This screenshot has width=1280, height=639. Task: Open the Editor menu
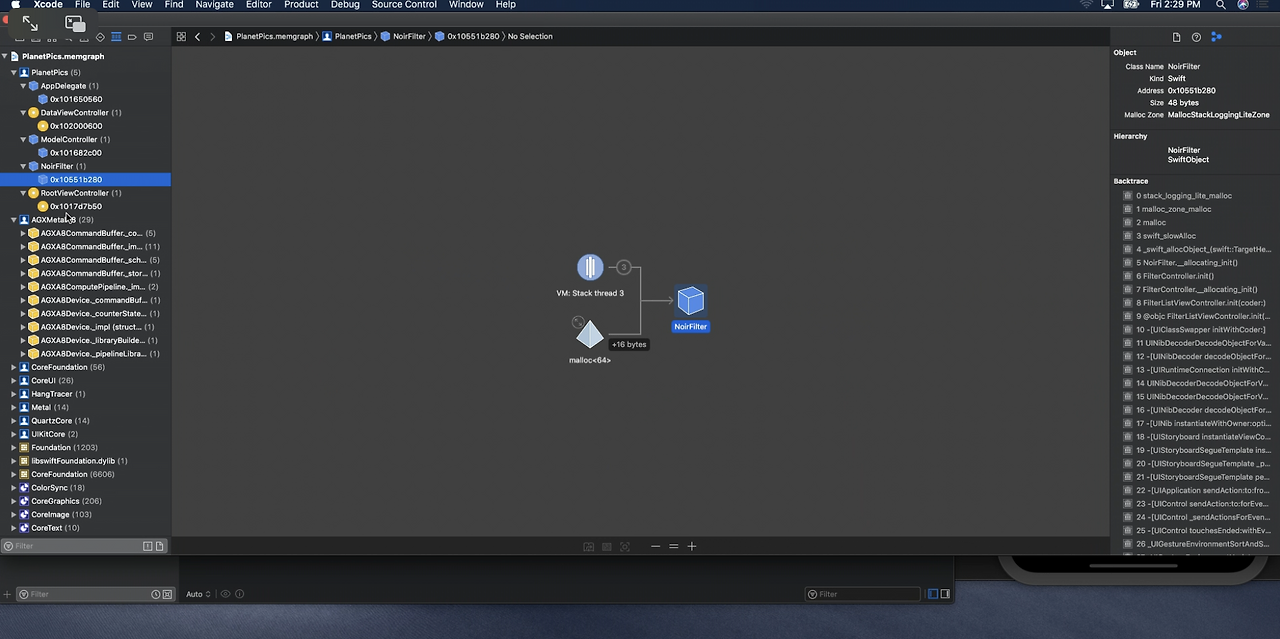[x=258, y=5]
